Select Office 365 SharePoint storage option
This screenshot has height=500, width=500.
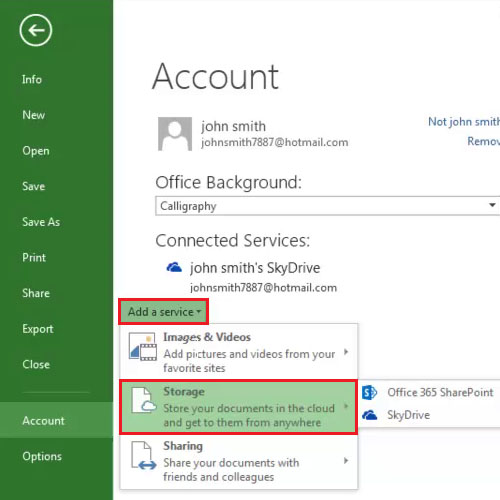[431, 392]
